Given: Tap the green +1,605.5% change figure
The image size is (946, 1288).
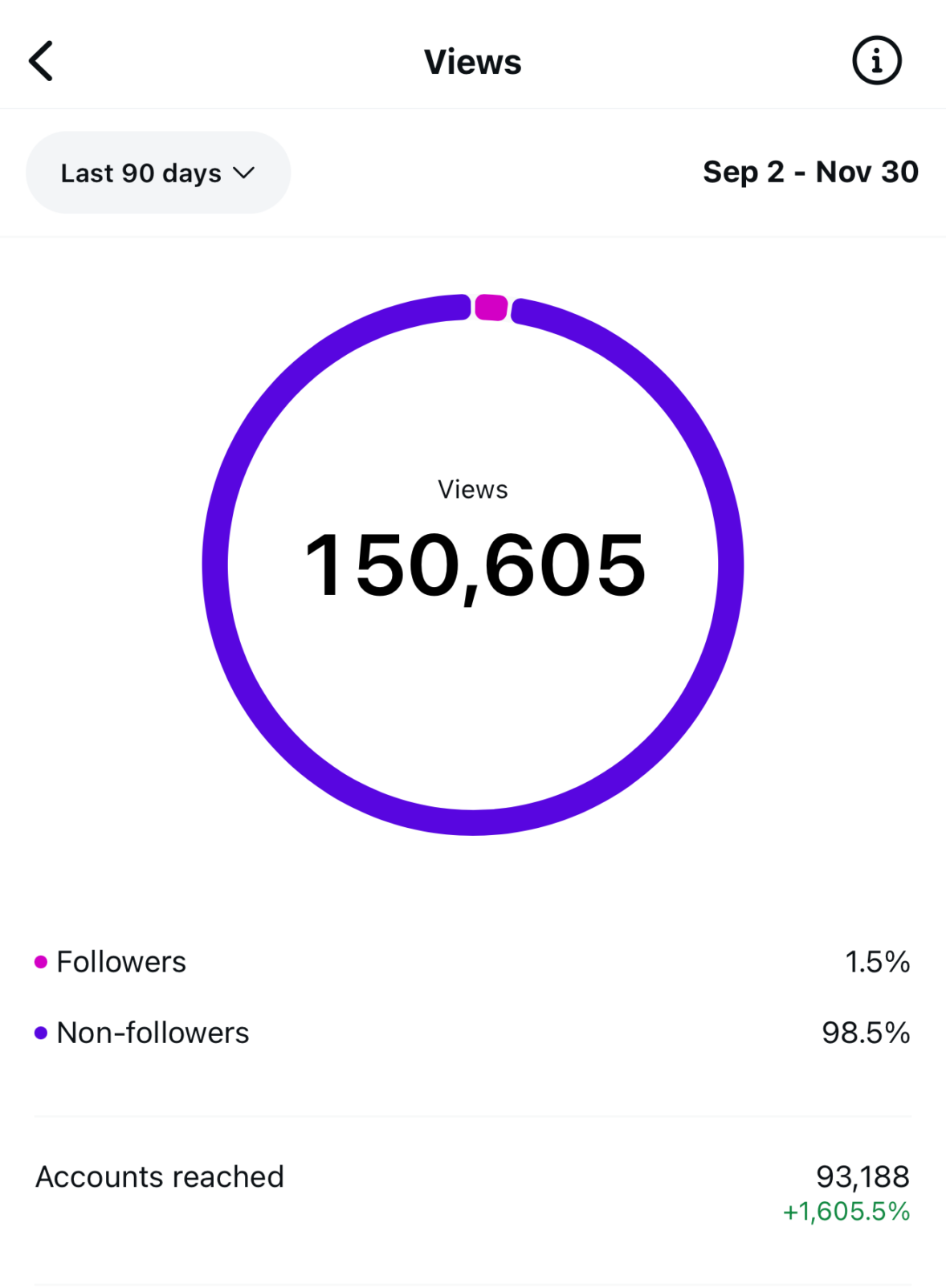Looking at the screenshot, I should coord(846,1212).
